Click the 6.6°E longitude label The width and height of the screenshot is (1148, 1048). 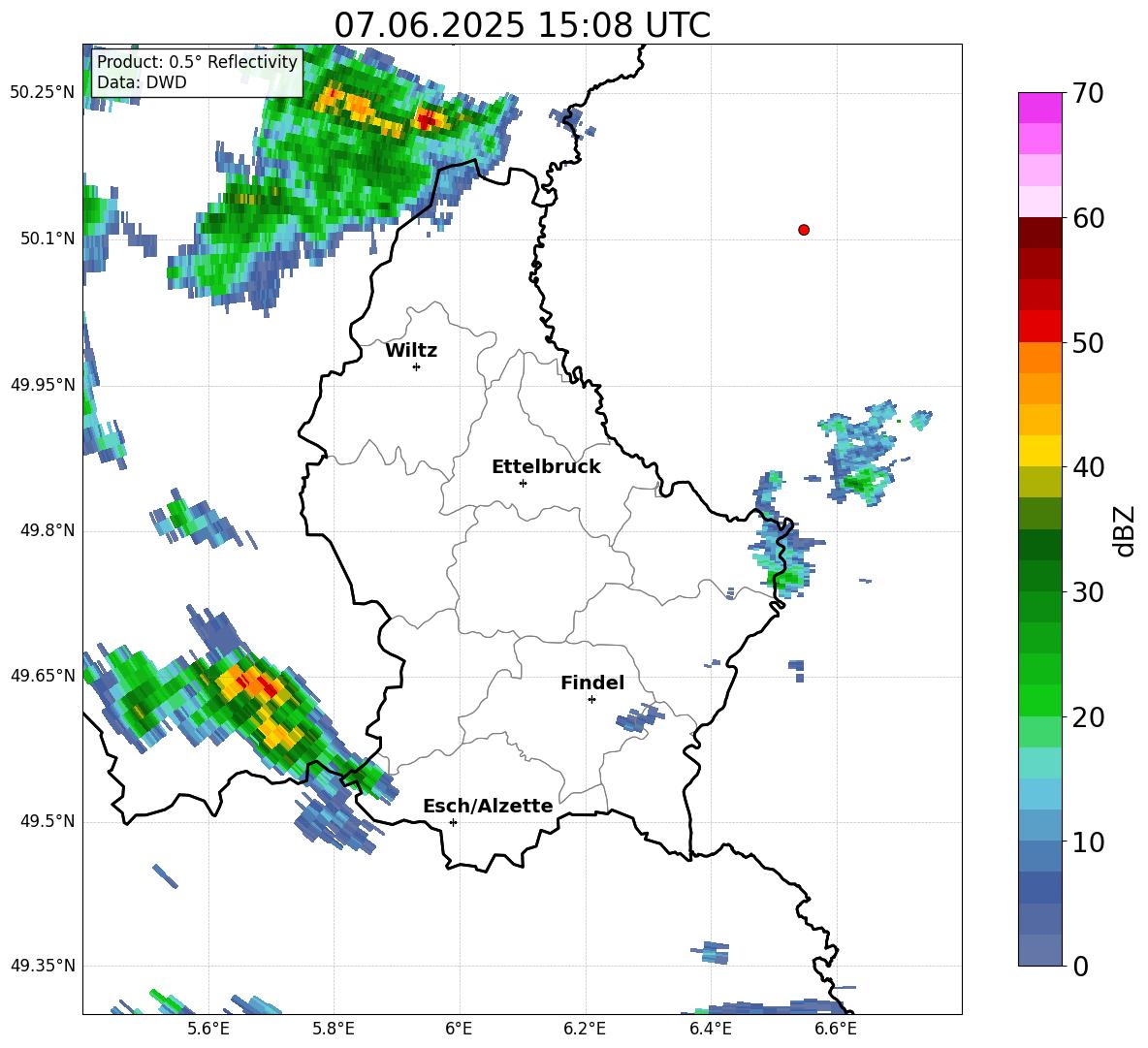point(836,1029)
